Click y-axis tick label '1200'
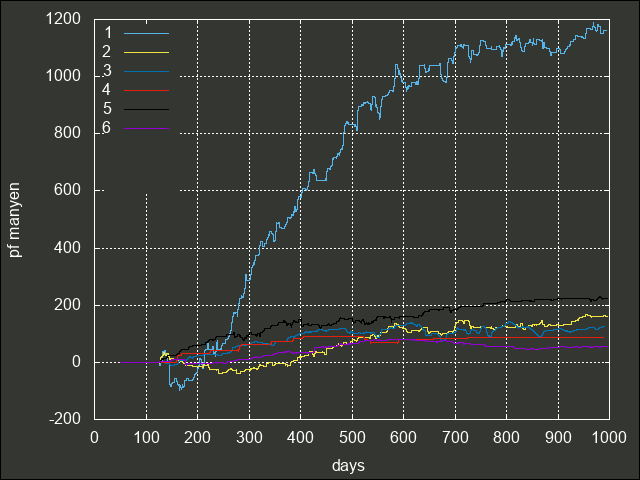The width and height of the screenshot is (640, 480). click(63, 19)
